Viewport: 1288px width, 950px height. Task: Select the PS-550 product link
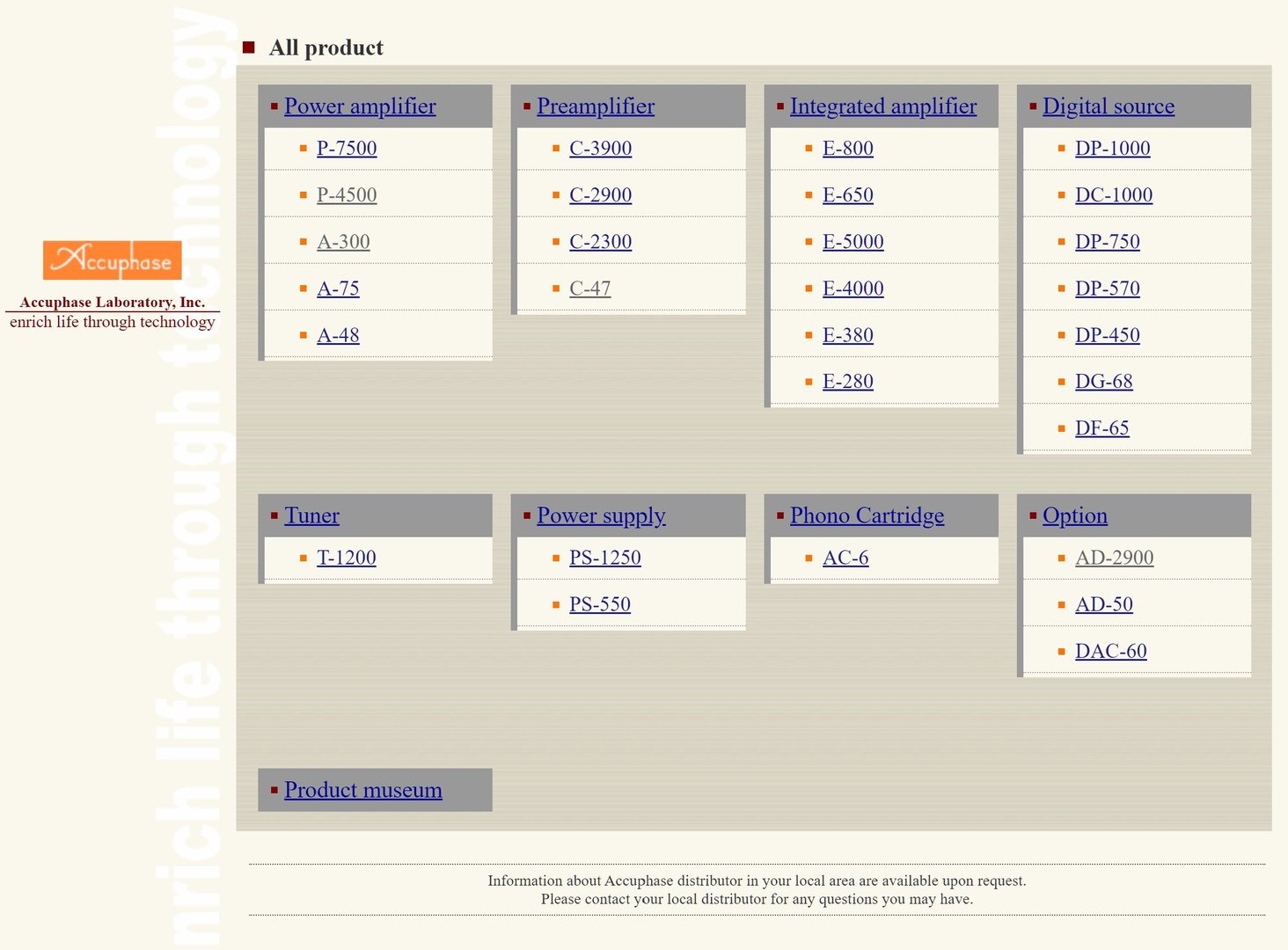[600, 604]
